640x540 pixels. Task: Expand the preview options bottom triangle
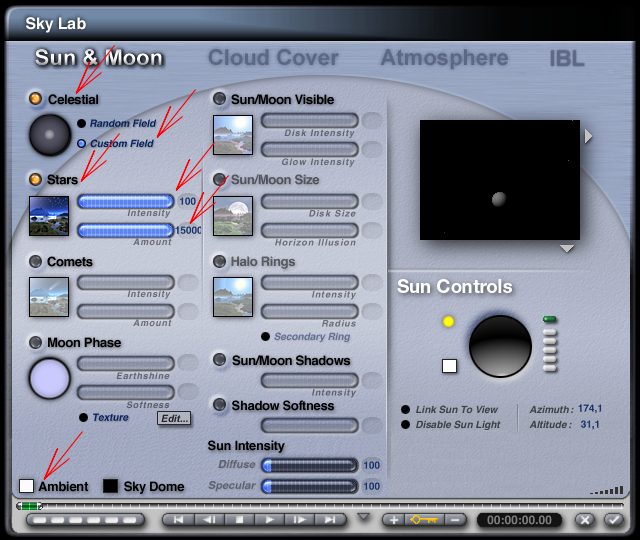567,249
